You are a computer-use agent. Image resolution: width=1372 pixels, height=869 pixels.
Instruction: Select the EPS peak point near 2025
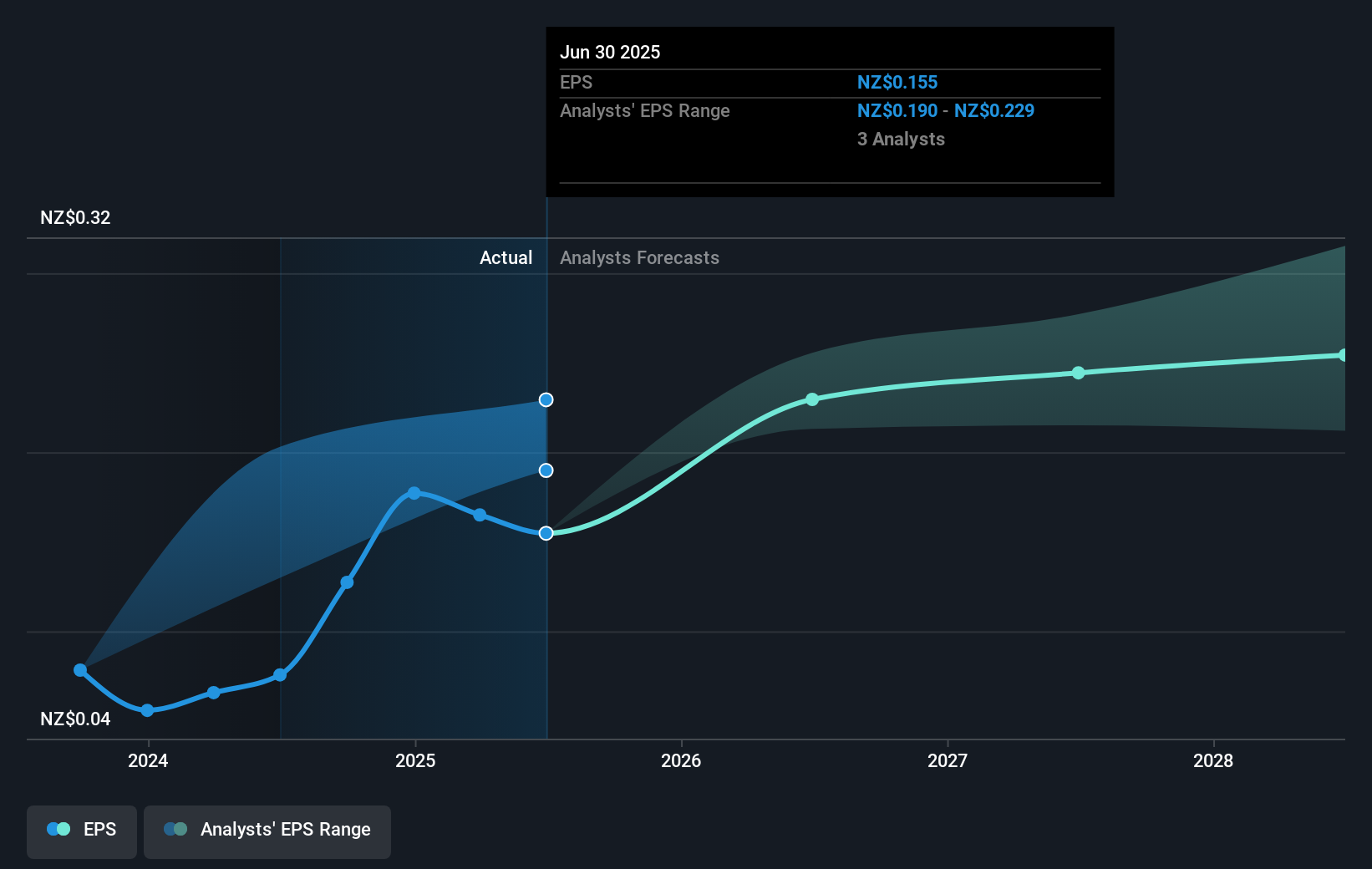pos(414,492)
